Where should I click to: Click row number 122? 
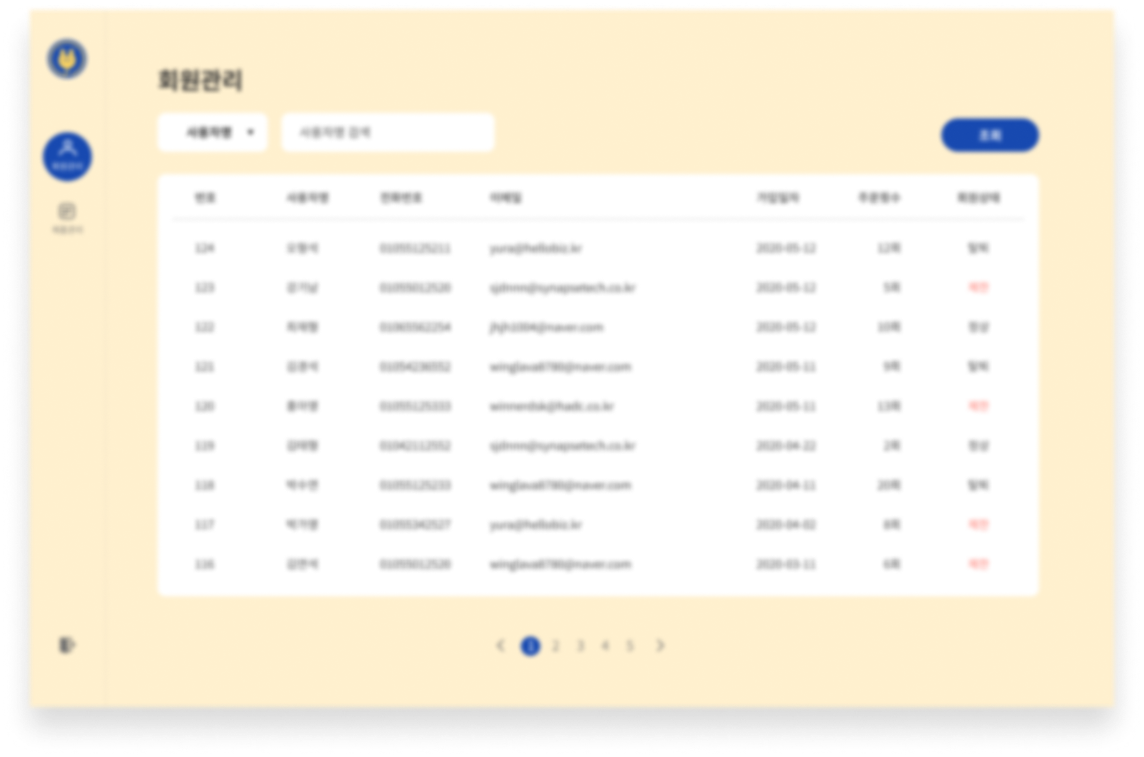pos(205,327)
